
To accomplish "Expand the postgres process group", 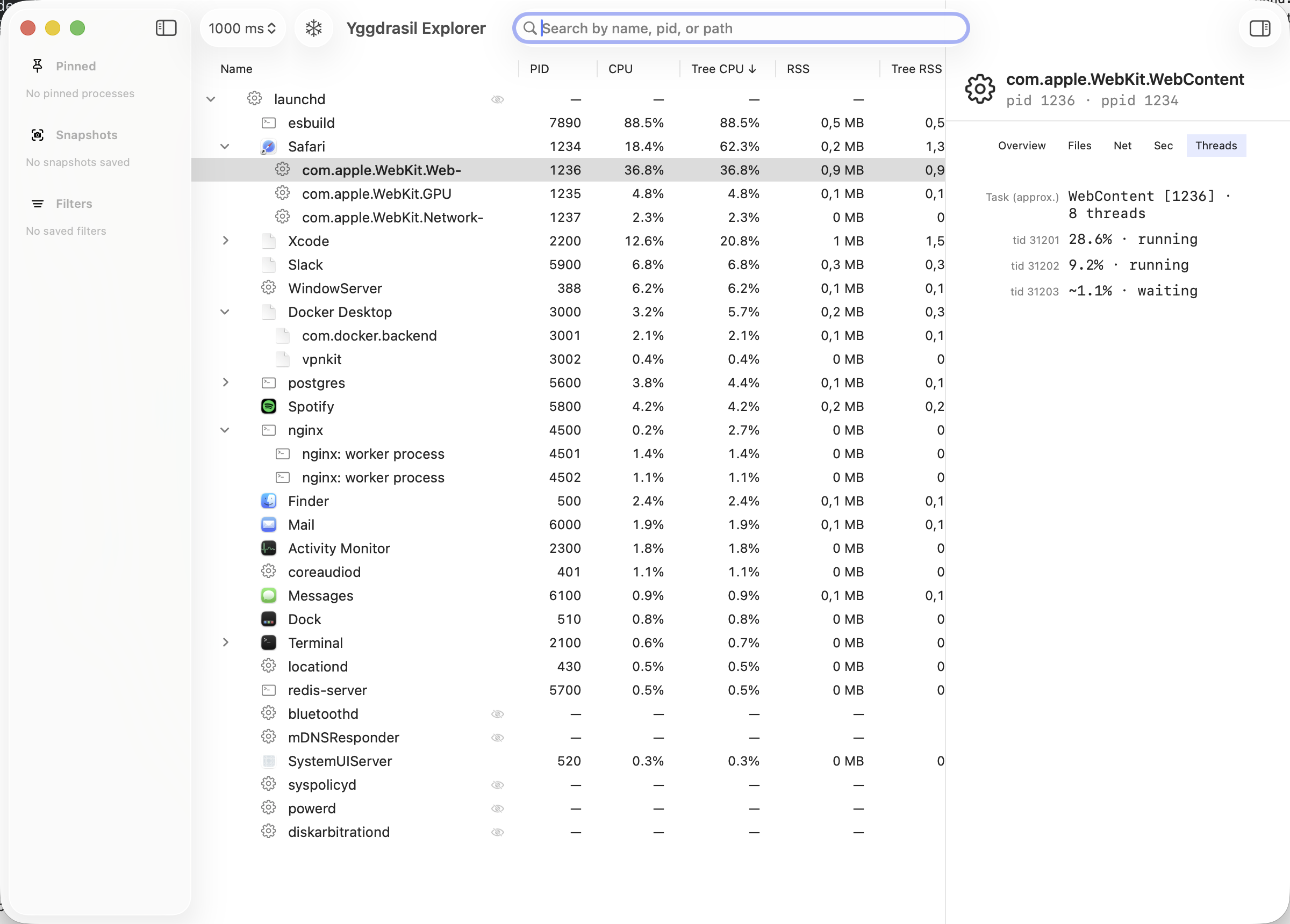I will [225, 382].
